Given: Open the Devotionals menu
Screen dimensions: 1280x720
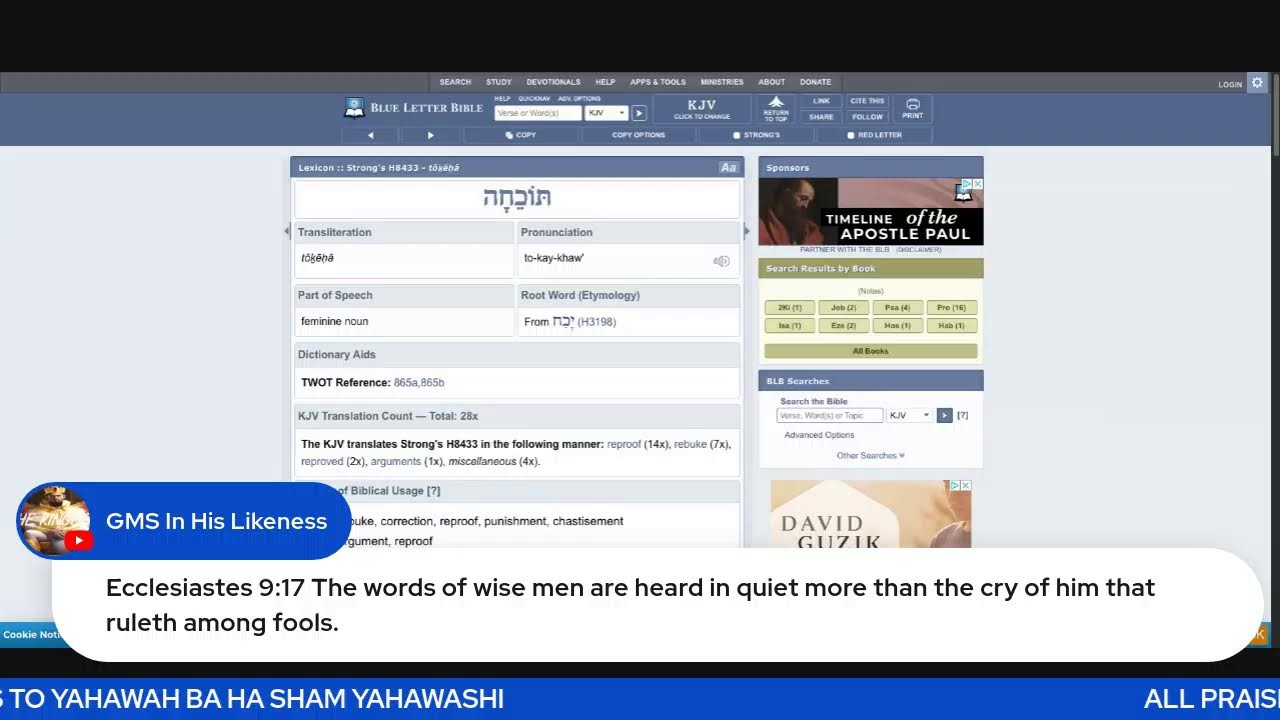Looking at the screenshot, I should pyautogui.click(x=553, y=82).
